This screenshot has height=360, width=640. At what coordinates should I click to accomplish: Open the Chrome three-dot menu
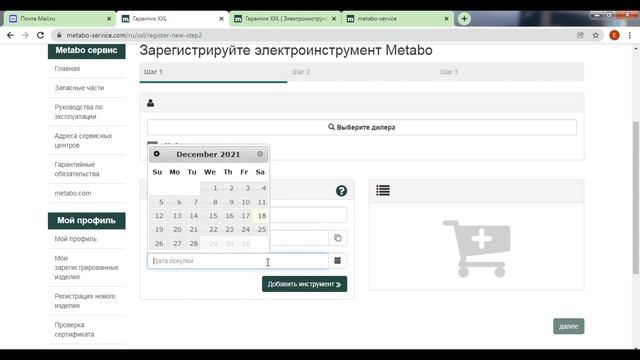pos(630,36)
